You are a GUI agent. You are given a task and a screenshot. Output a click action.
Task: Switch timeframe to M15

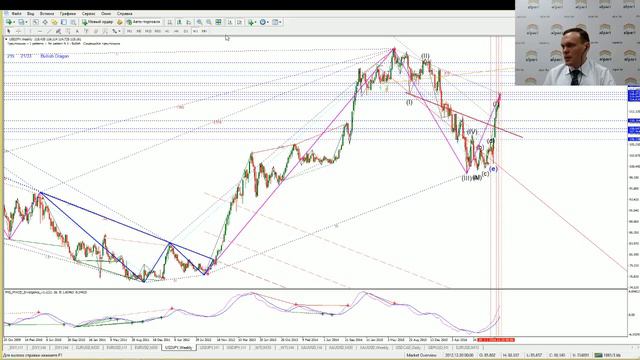coord(148,31)
